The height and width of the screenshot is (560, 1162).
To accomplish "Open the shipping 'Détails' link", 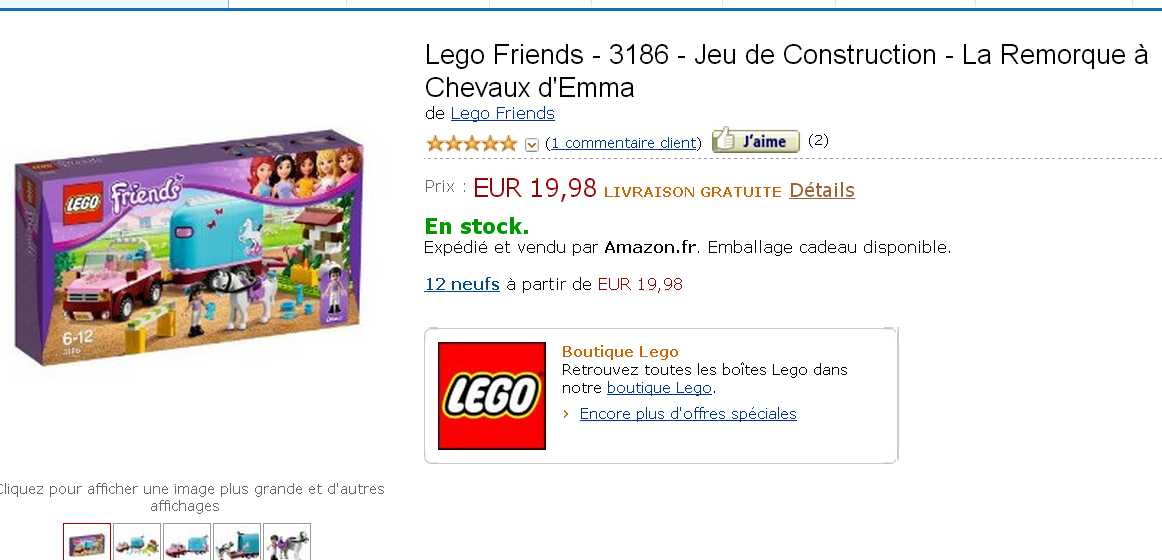I will pyautogui.click(x=821, y=190).
